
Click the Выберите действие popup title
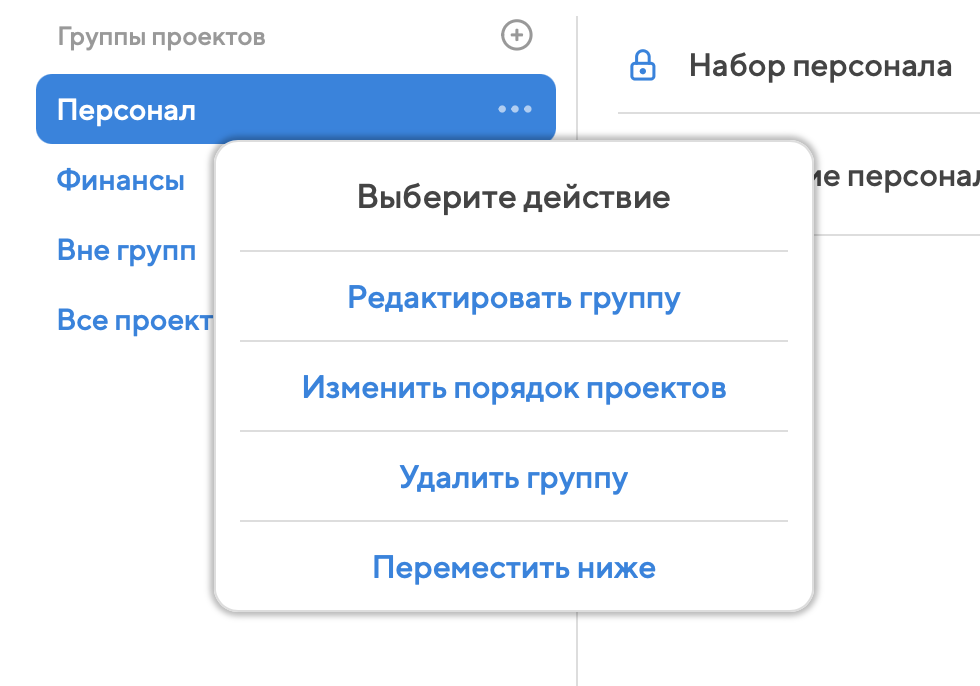(x=514, y=197)
